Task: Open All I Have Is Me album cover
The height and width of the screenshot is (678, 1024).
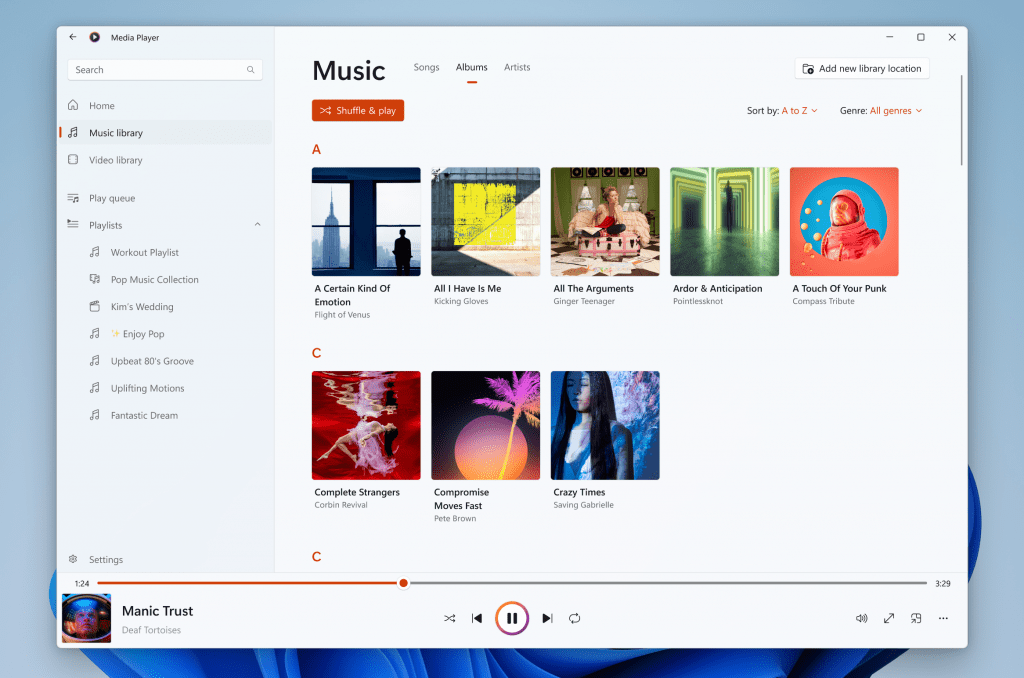Action: coord(486,221)
